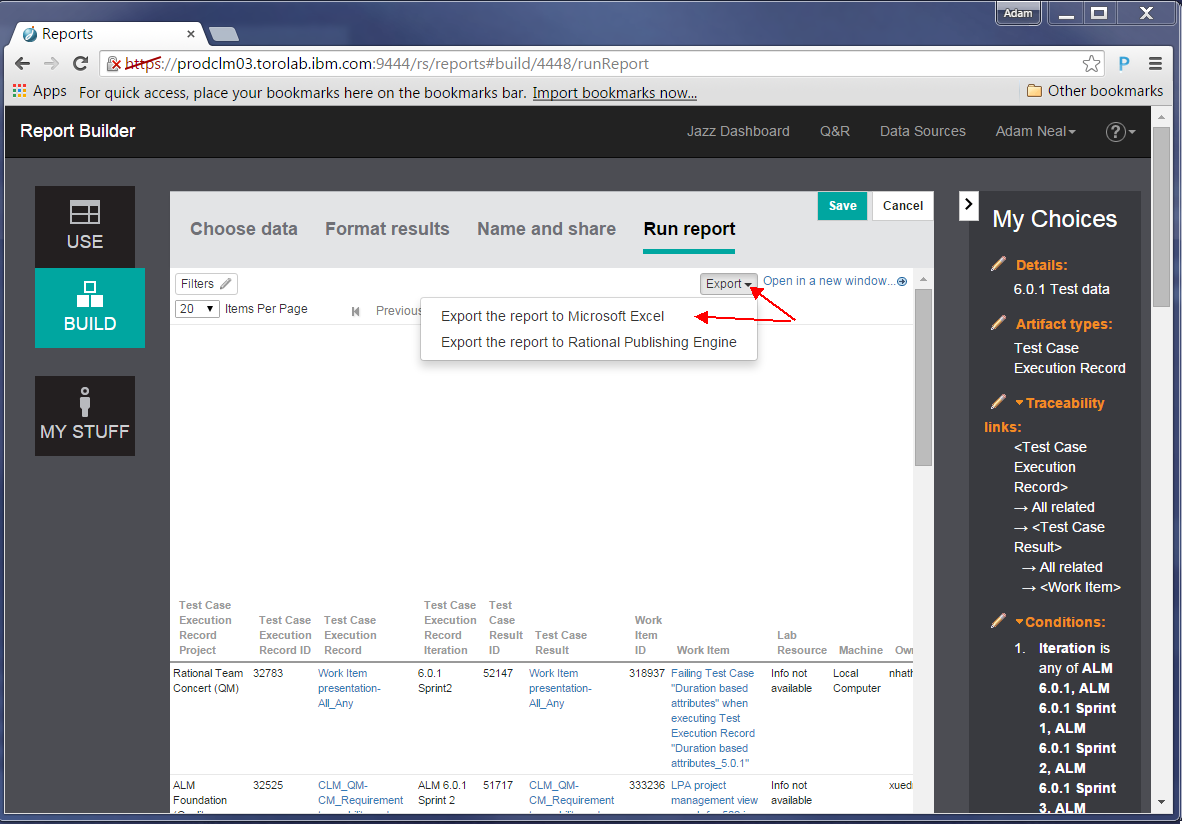This screenshot has width=1182, height=824.
Task: Open CLM_QM-CM_Requirement execution record link
Action: coord(360,793)
